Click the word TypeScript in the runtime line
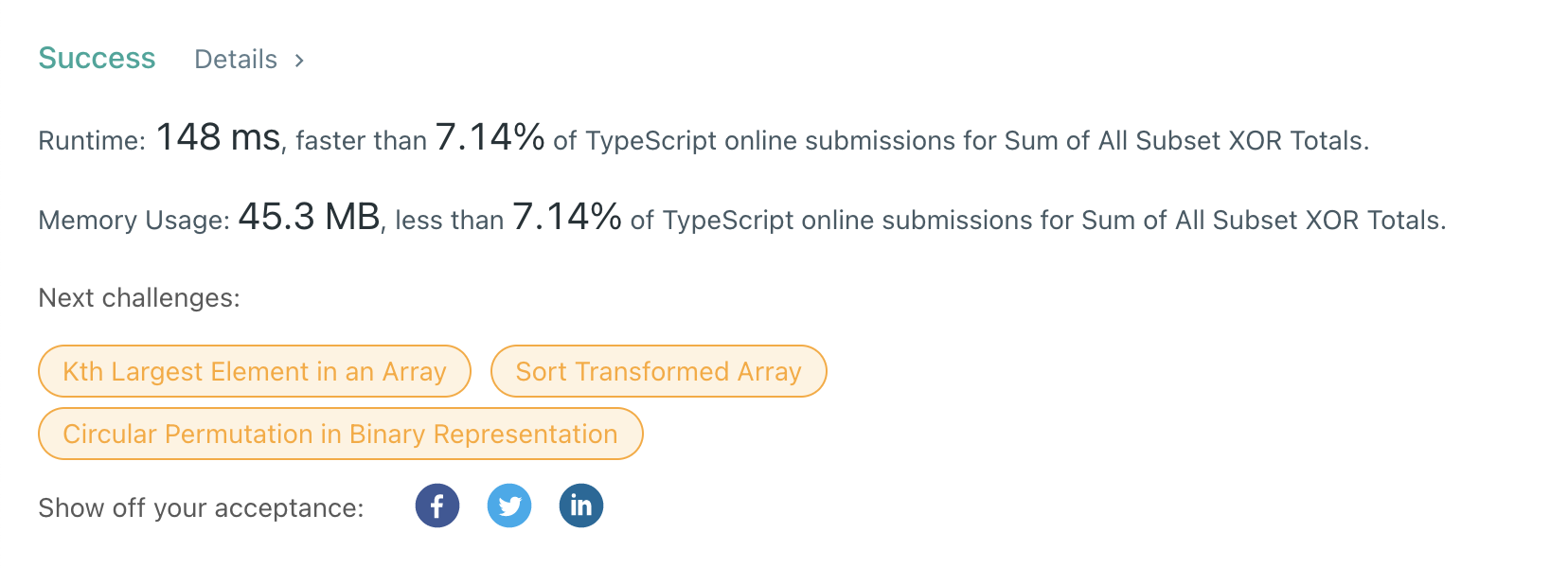This screenshot has width=1568, height=568. (650, 141)
